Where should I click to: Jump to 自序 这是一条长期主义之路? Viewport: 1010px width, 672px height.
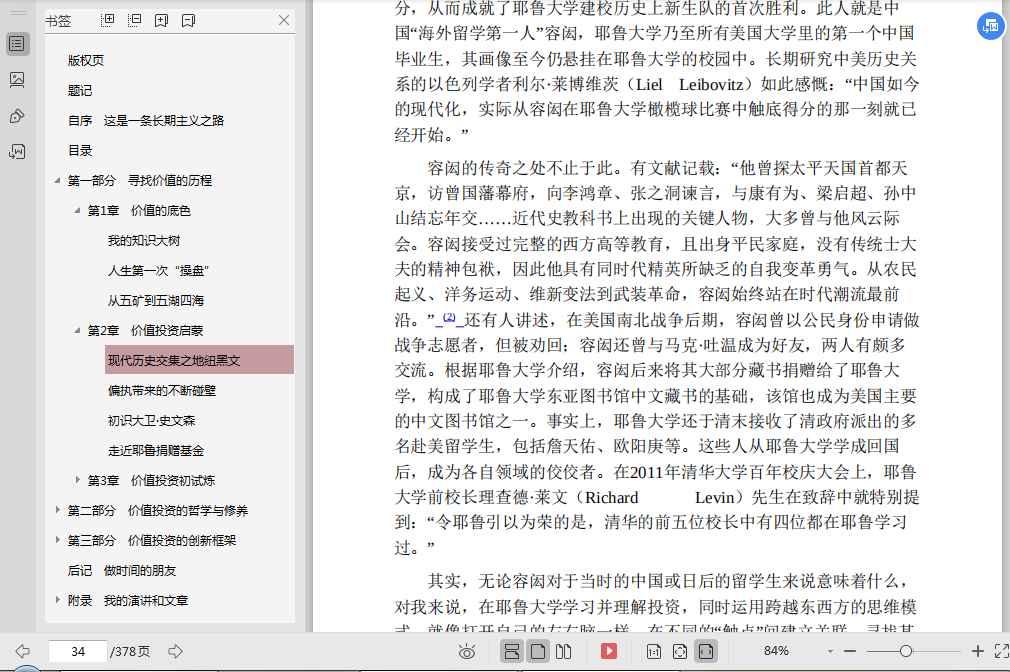[146, 120]
